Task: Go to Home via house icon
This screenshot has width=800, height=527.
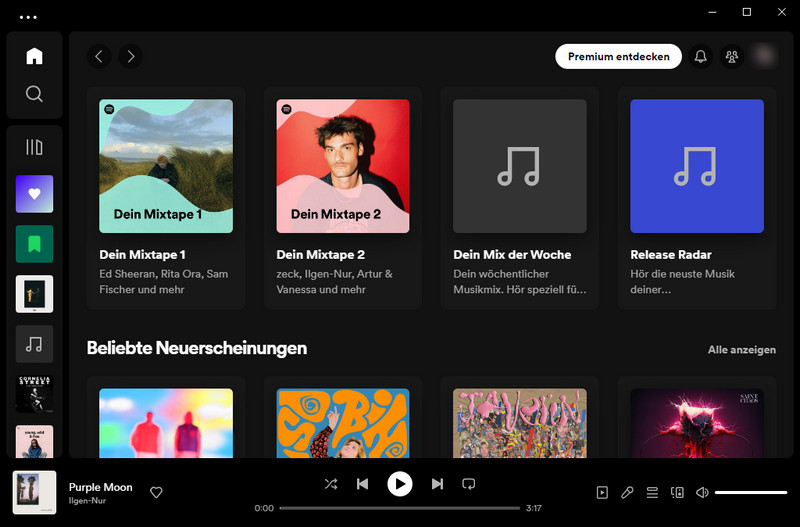Action: (x=34, y=56)
